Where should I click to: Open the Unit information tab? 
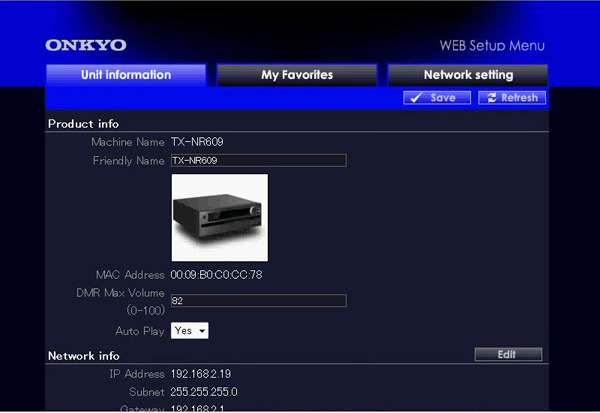point(126,75)
